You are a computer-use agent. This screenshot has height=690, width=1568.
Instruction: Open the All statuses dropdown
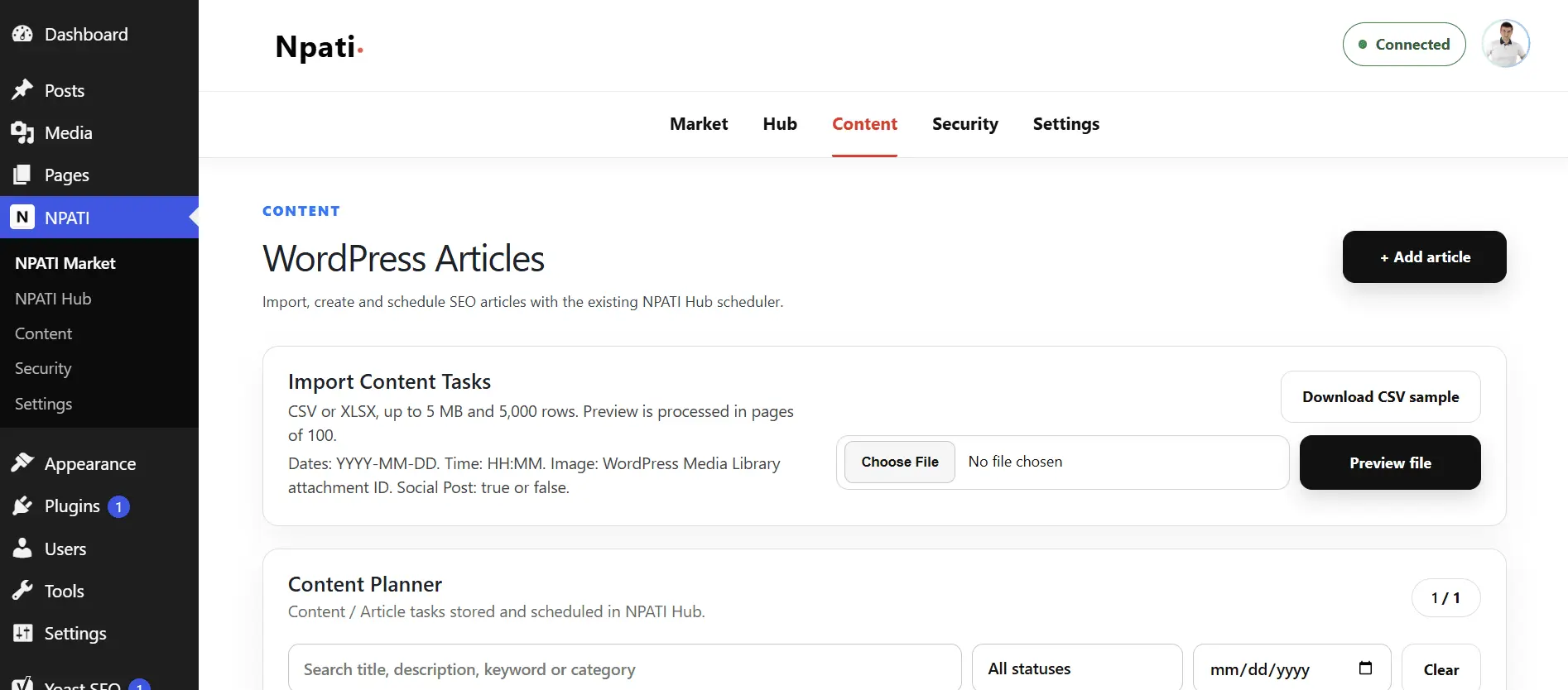[x=1077, y=668]
